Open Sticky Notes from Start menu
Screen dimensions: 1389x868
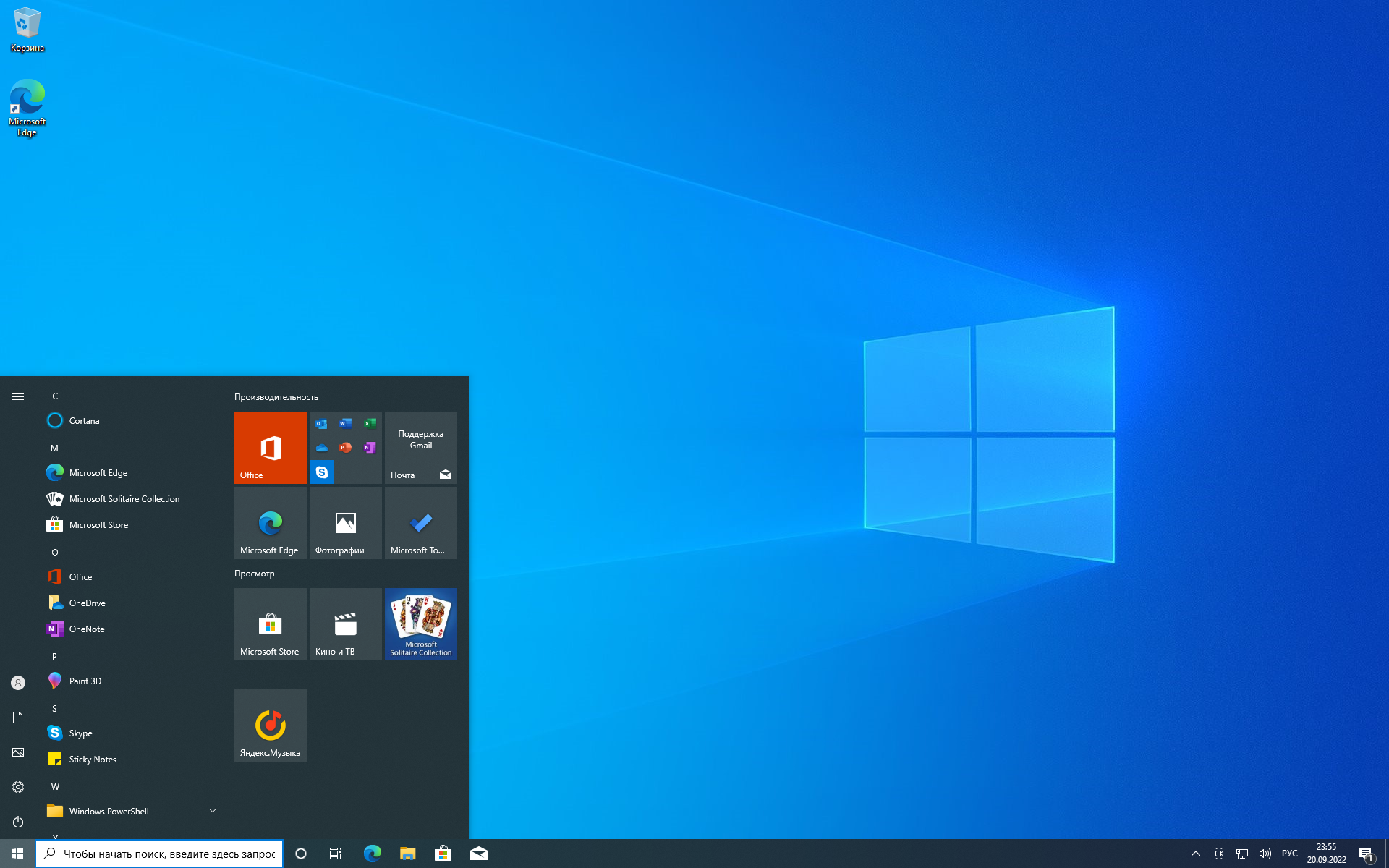pos(93,759)
